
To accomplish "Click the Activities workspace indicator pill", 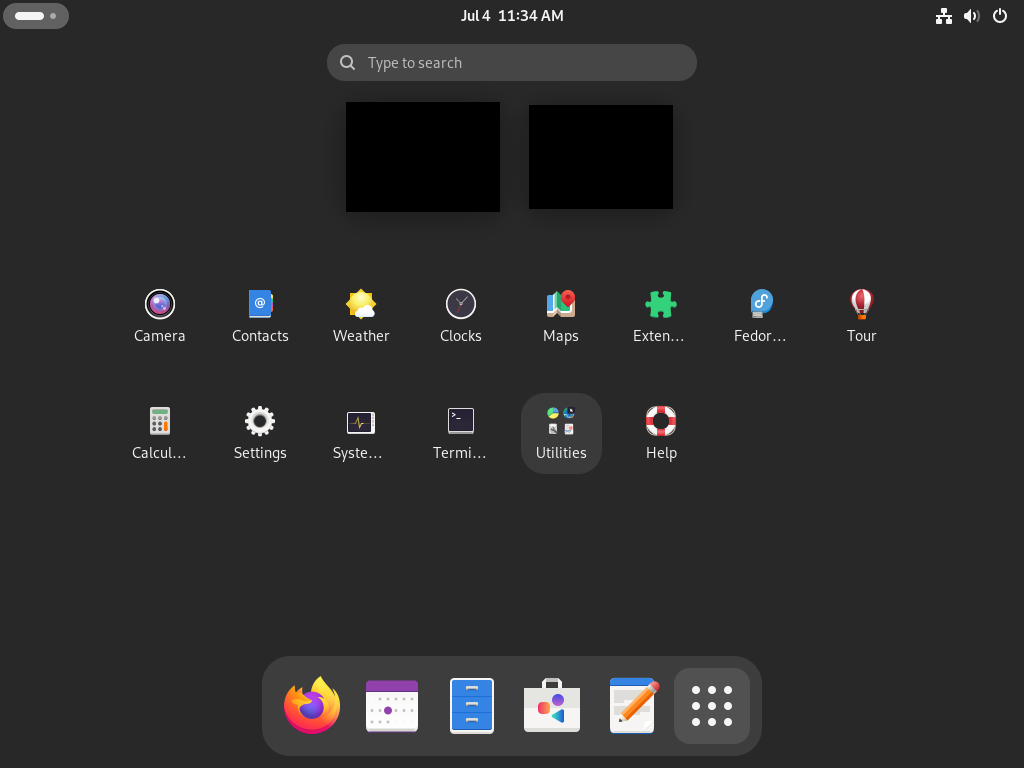I will 36,16.
